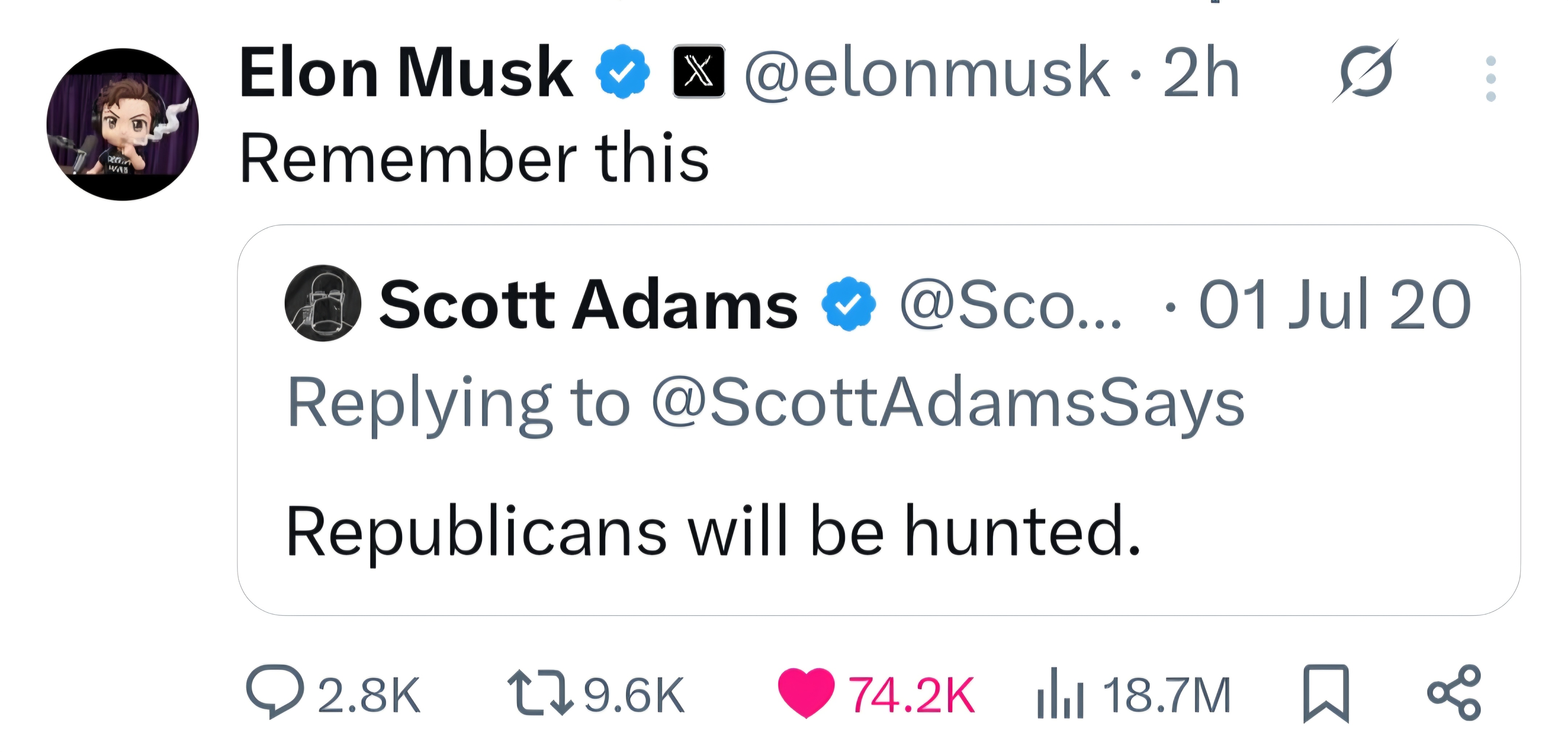The width and height of the screenshot is (1568, 752).
Task: Repost this tweet via retweet arrows icon
Action: coord(540,692)
